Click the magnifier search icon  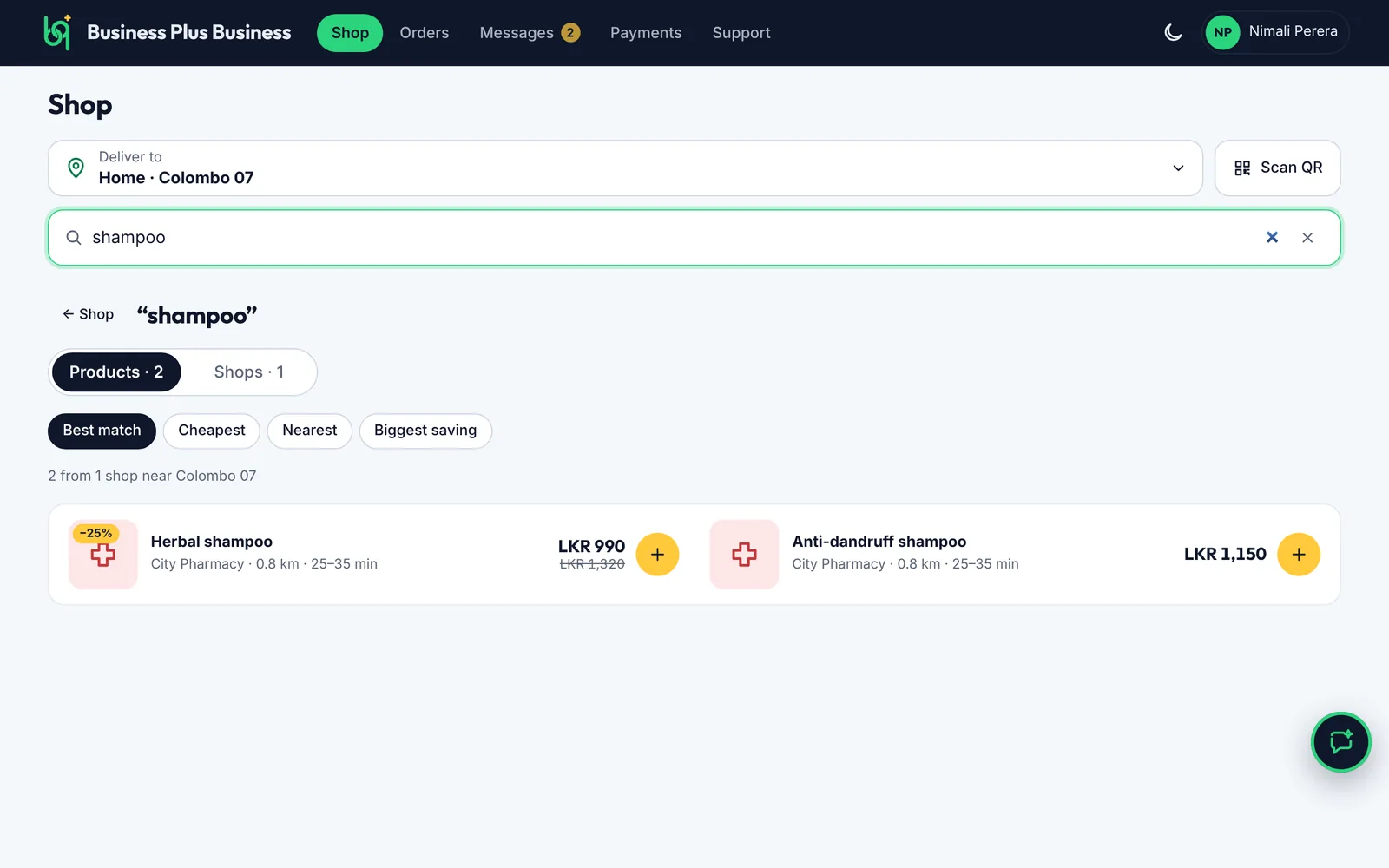(x=74, y=238)
